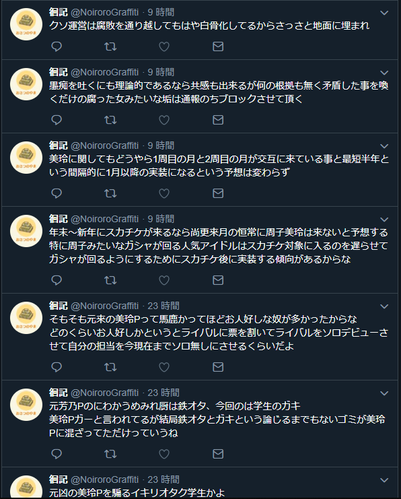
Task: Open the 9 時間 timestamp on the 美玲 1周目 tweet
Action: (161, 146)
